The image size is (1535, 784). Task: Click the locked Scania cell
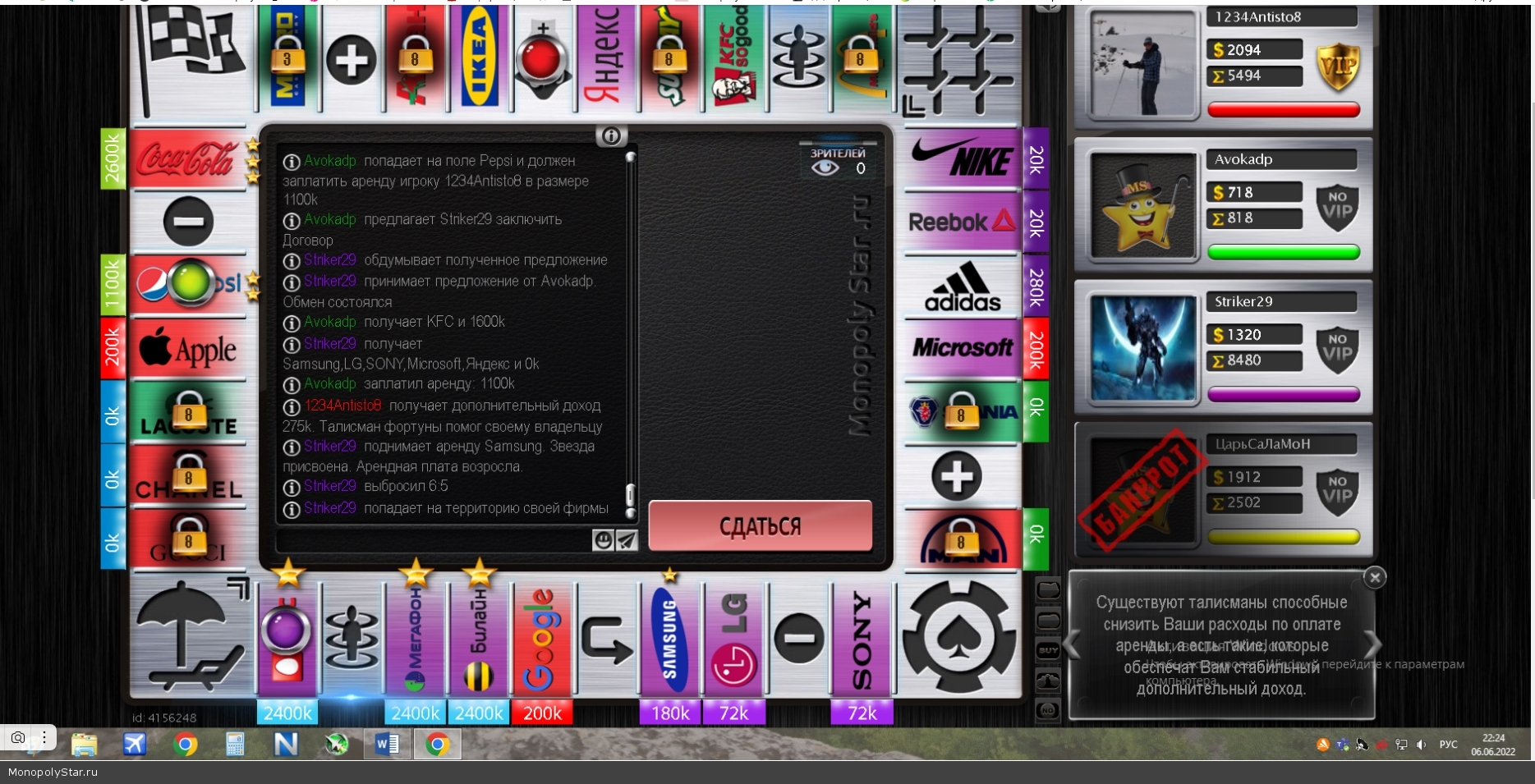coord(962,411)
